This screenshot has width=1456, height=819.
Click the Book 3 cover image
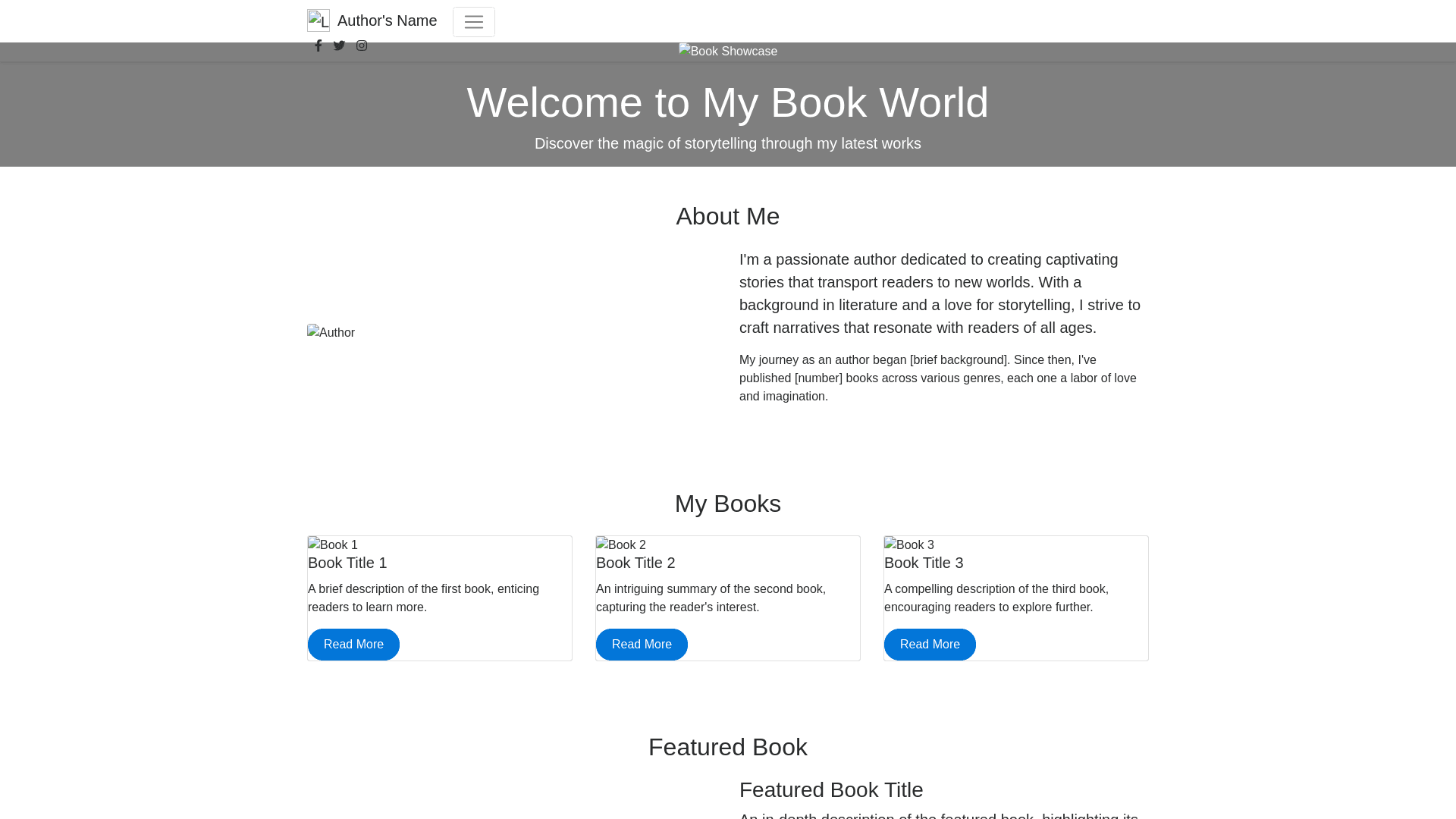(909, 544)
